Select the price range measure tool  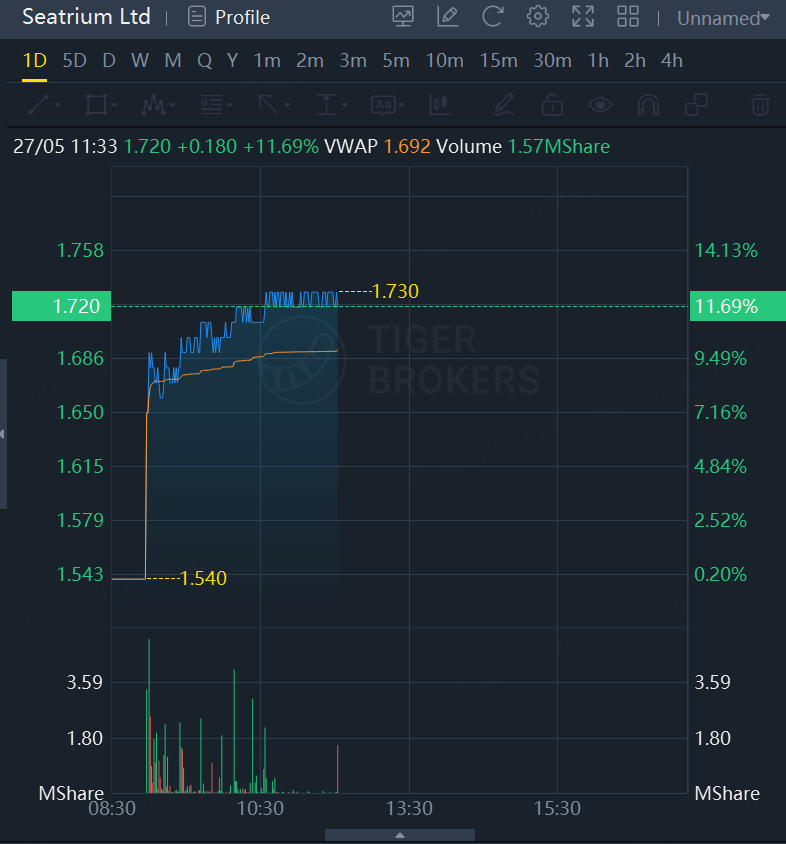(x=326, y=104)
